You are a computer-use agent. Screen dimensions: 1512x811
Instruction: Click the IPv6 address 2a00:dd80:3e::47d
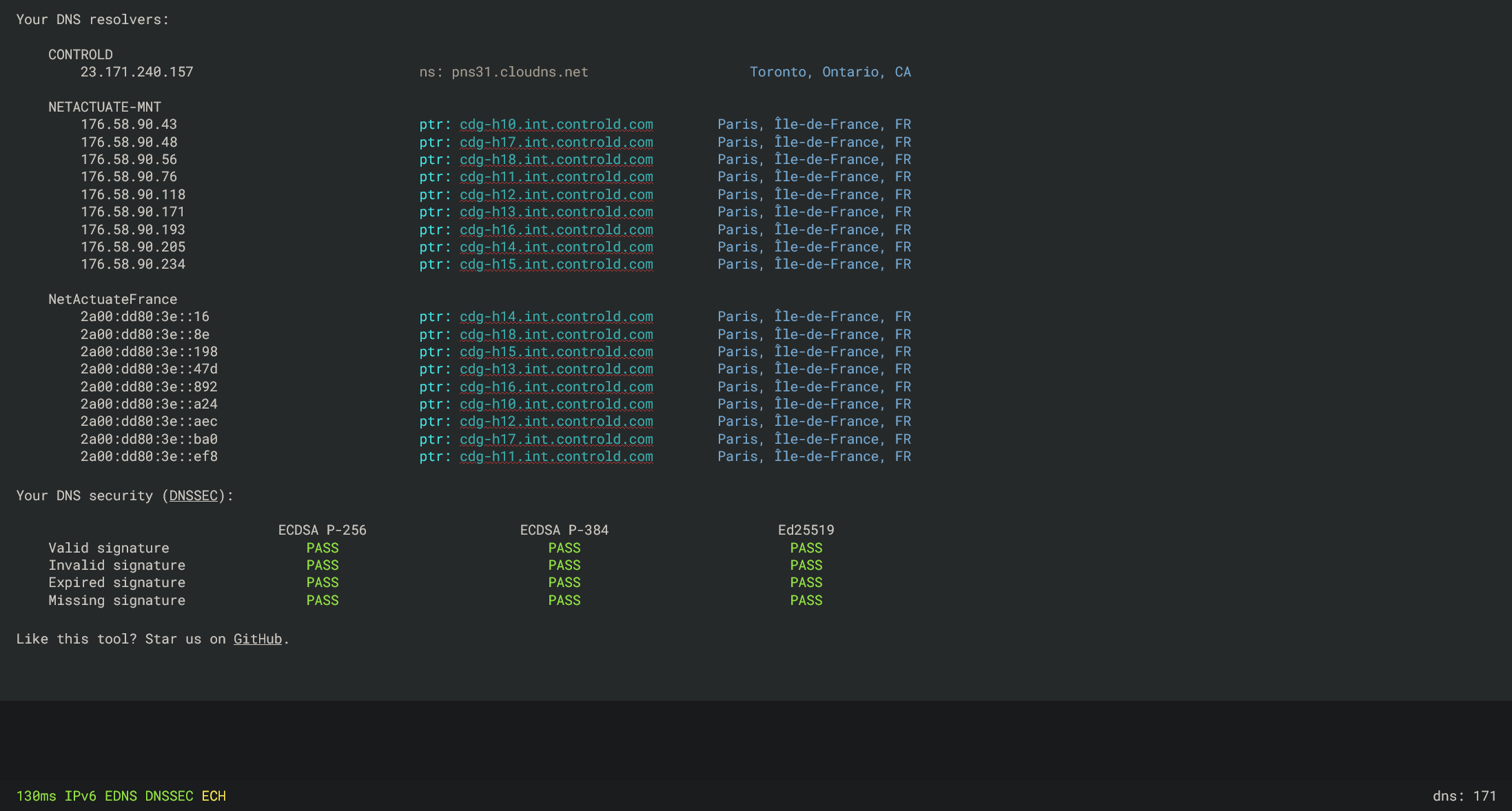pos(149,369)
